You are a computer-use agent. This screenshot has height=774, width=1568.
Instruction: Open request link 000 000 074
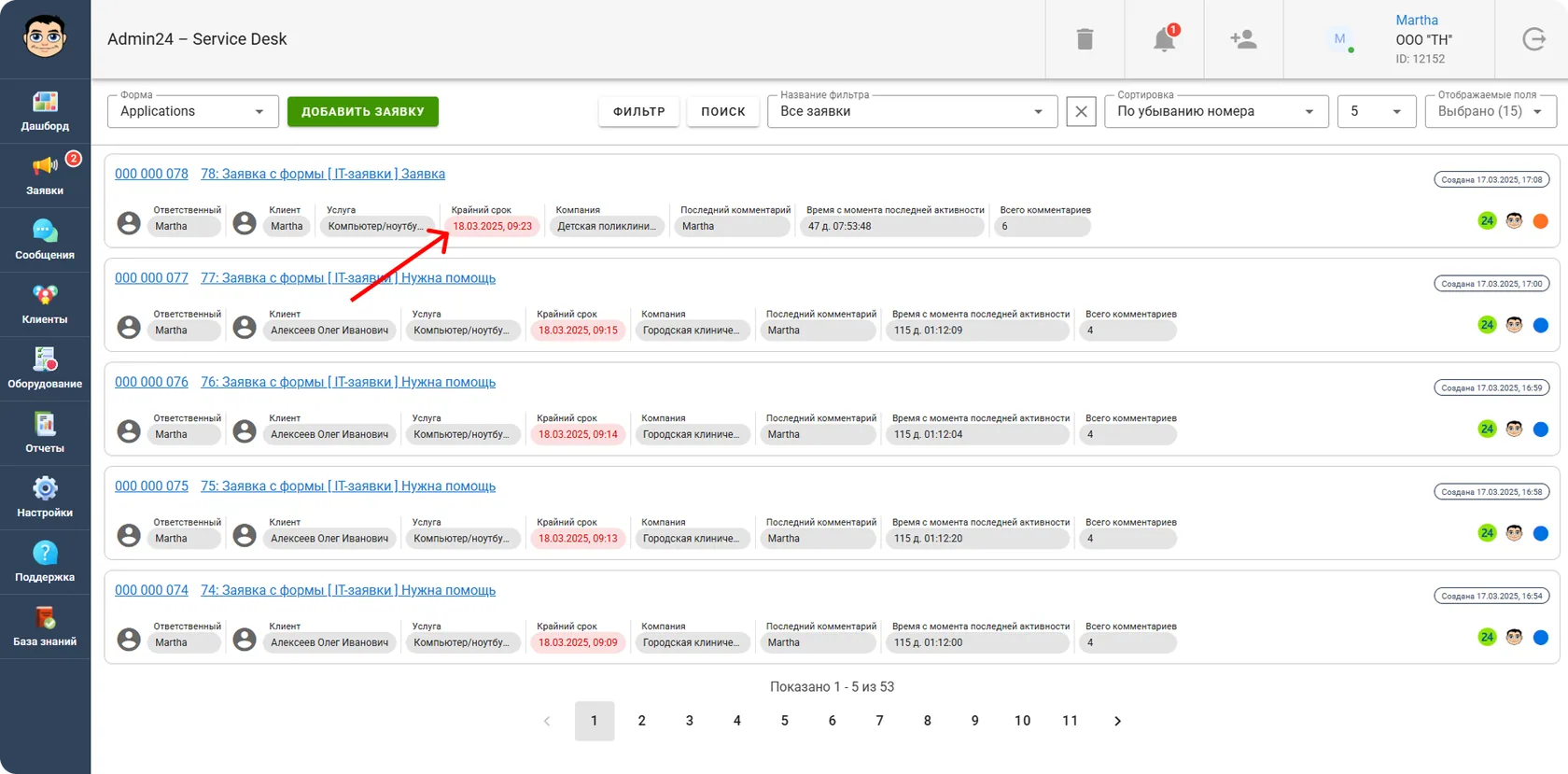(151, 590)
